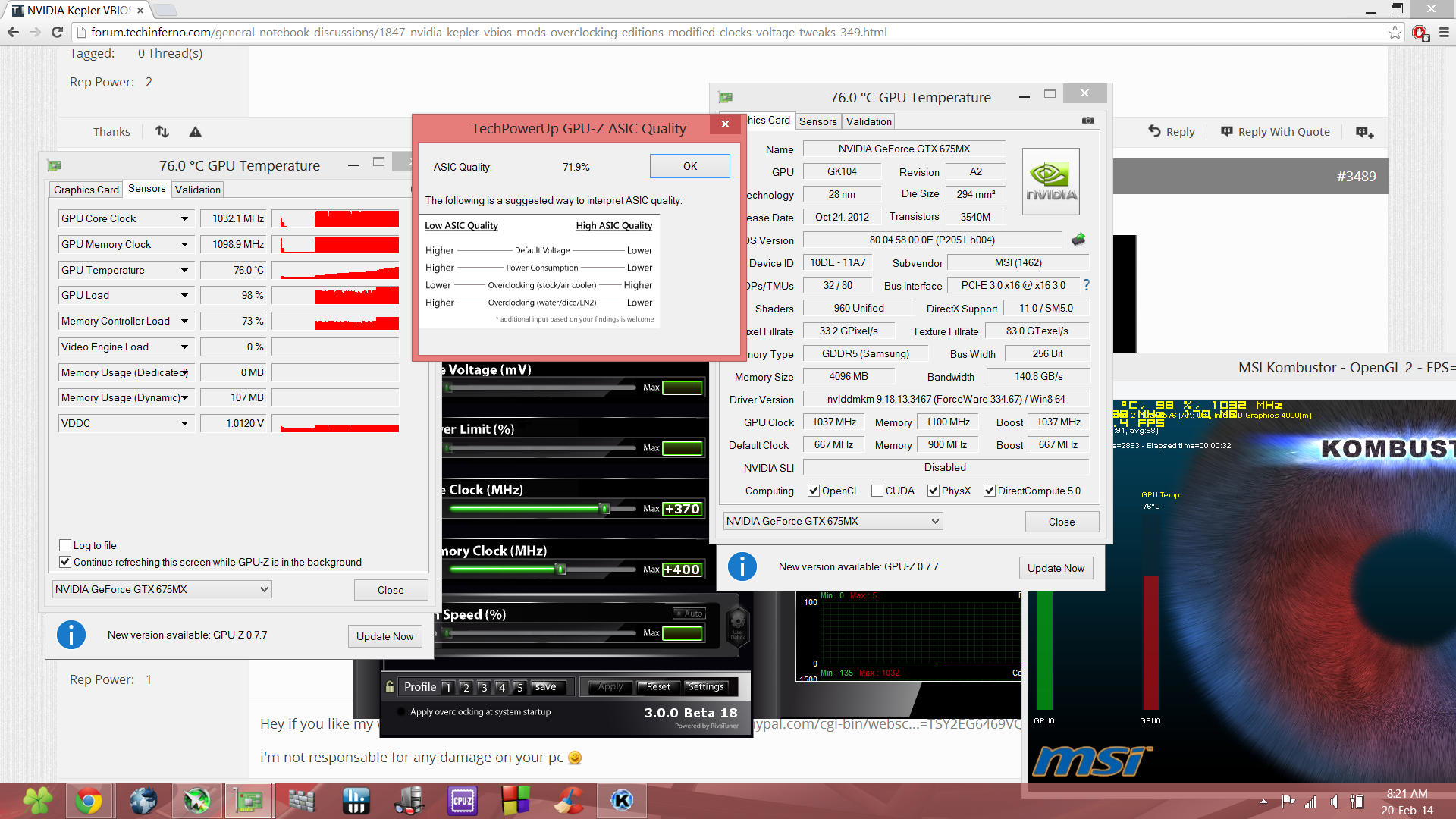This screenshot has width=1456, height=819.
Task: Click the Bus Interface question mark
Action: coord(1087,285)
